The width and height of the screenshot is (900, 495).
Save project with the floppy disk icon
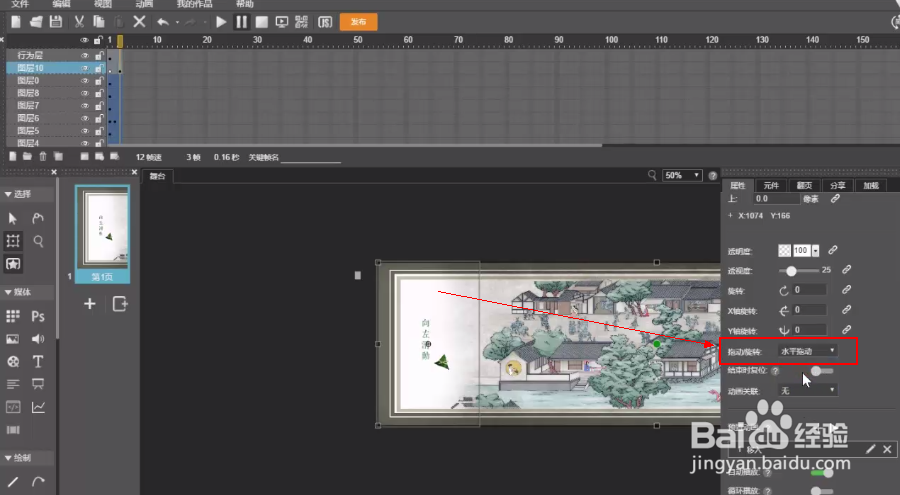point(56,22)
